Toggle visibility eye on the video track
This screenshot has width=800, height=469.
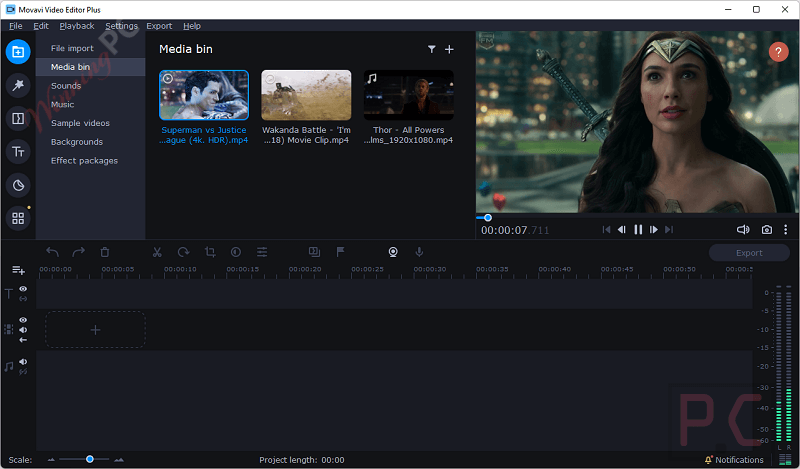click(23, 320)
